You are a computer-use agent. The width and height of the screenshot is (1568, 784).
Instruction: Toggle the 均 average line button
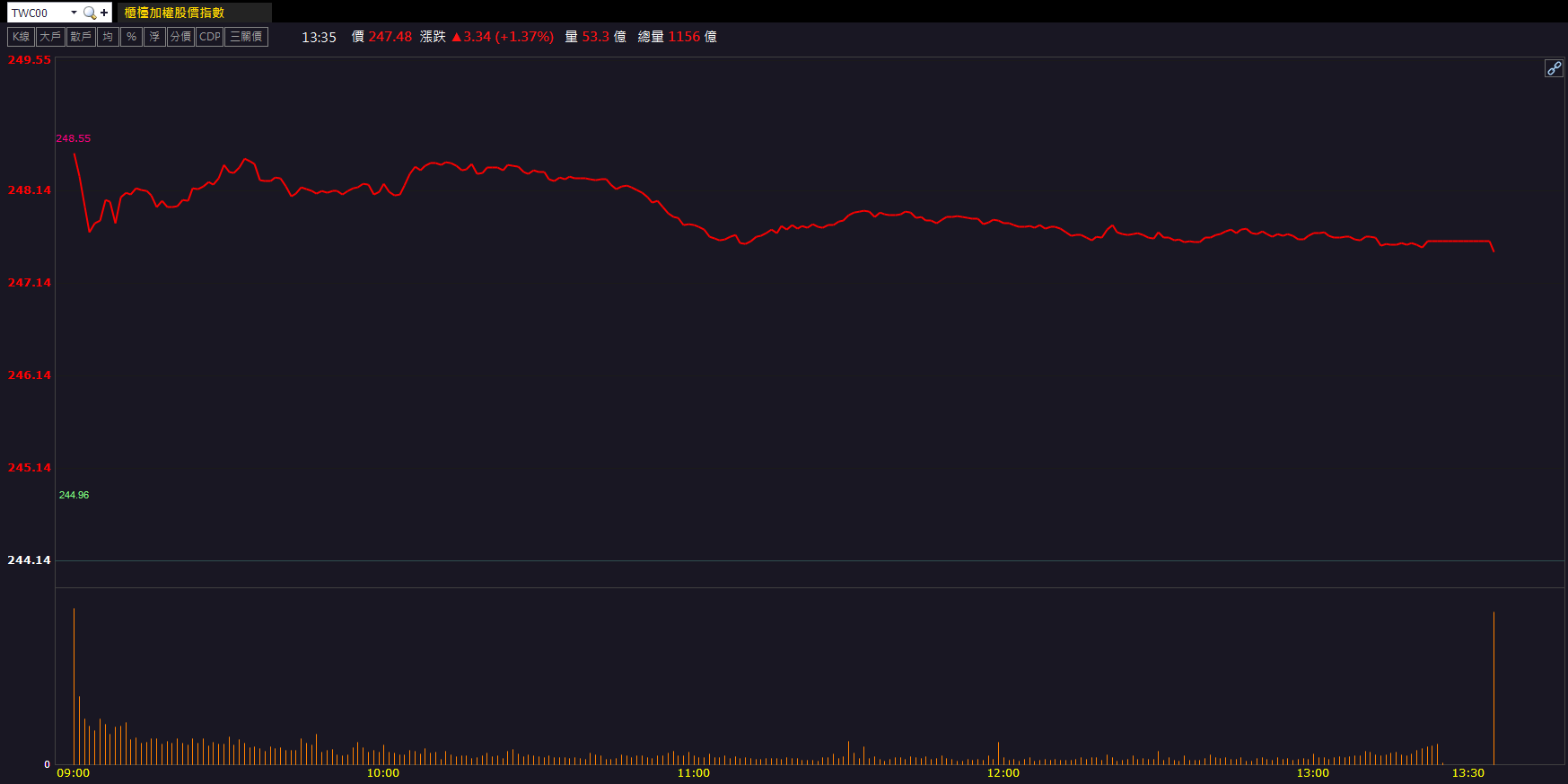(108, 37)
